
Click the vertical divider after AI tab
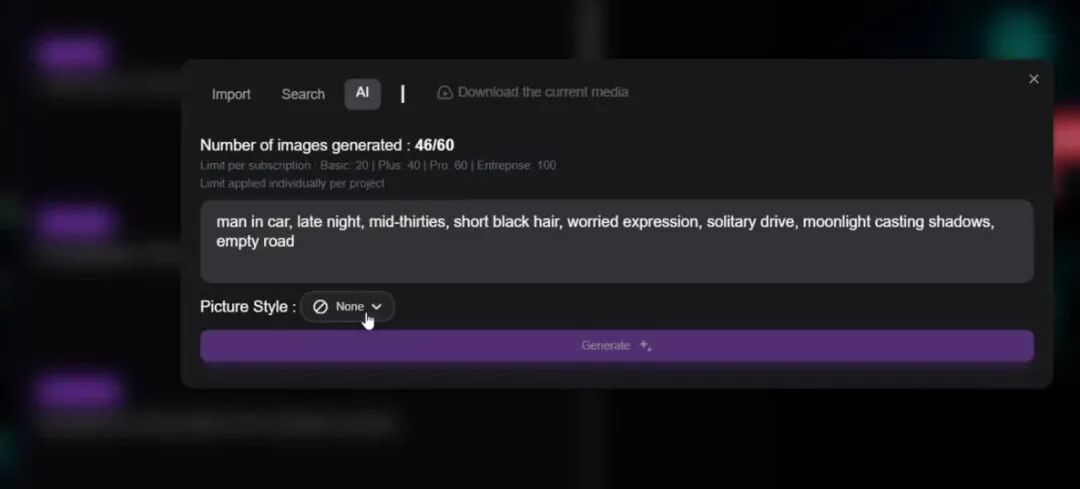tap(403, 94)
